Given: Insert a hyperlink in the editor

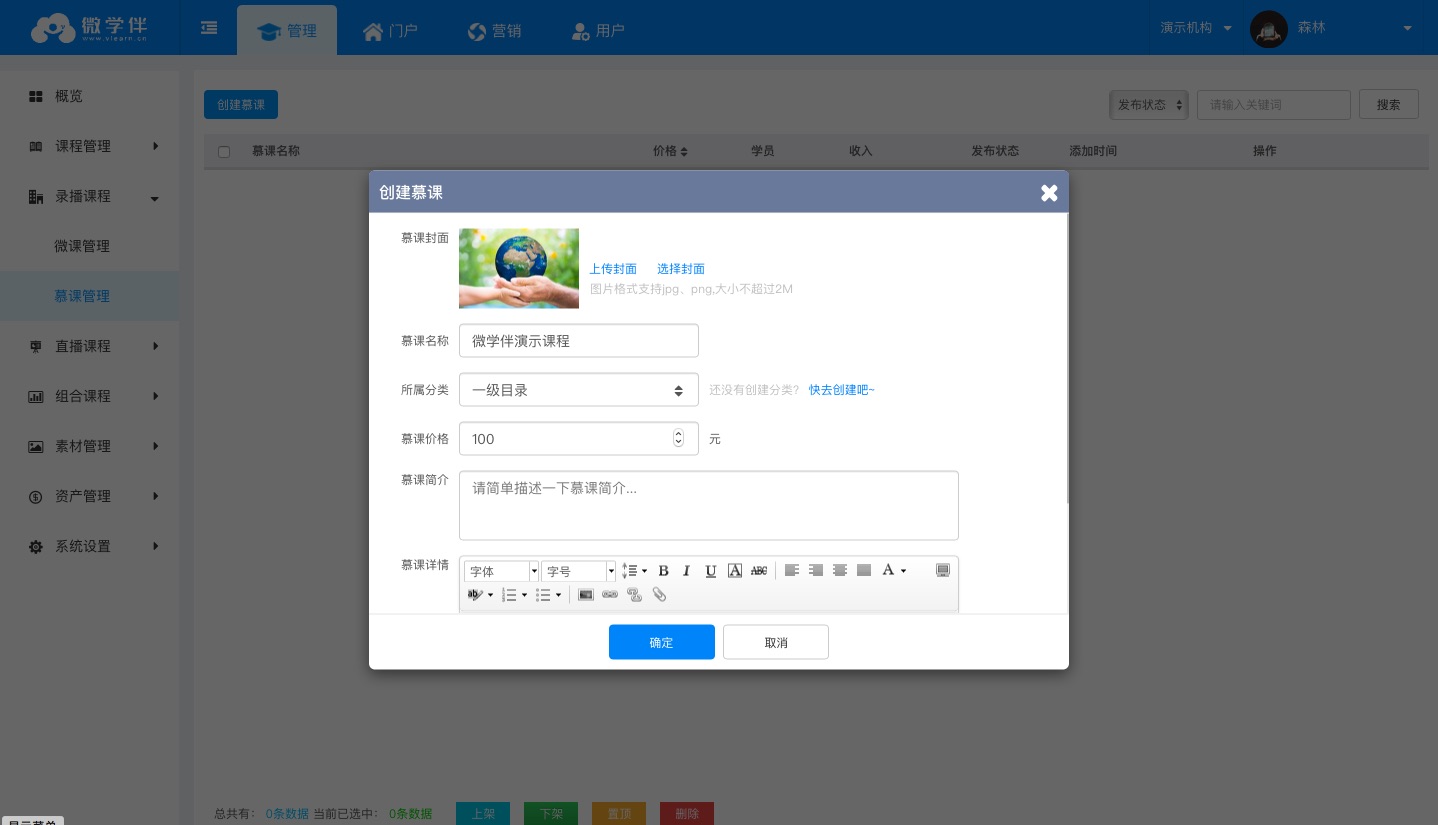Looking at the screenshot, I should pyautogui.click(x=610, y=595).
